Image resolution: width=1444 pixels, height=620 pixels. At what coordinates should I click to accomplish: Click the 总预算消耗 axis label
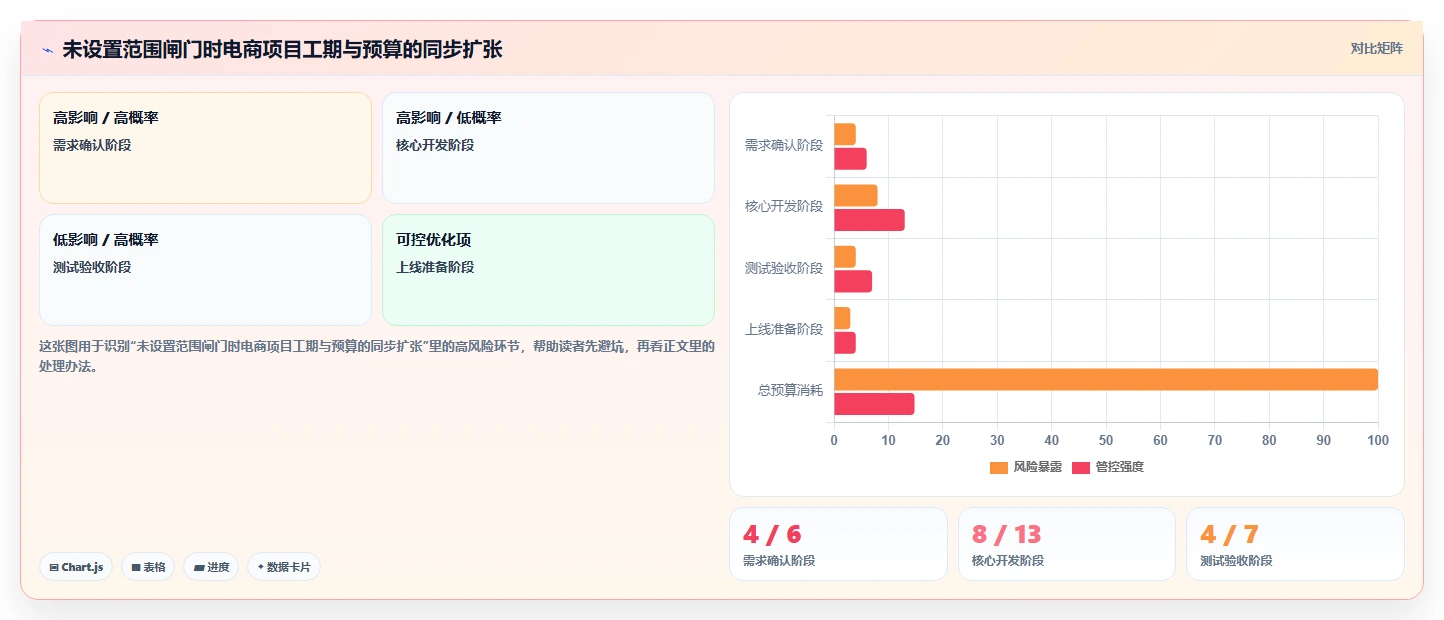(x=791, y=391)
